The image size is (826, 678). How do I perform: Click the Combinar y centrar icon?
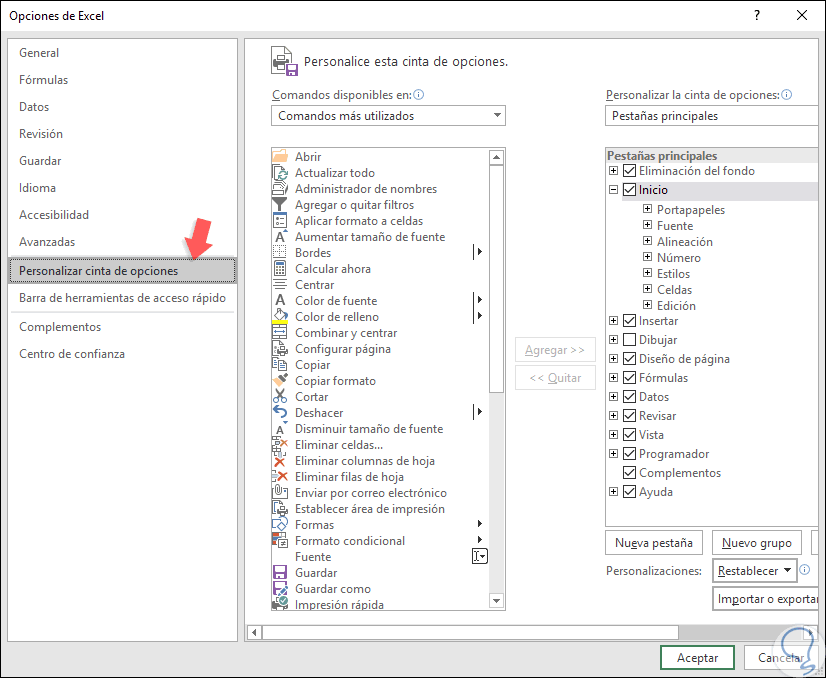[x=280, y=332]
